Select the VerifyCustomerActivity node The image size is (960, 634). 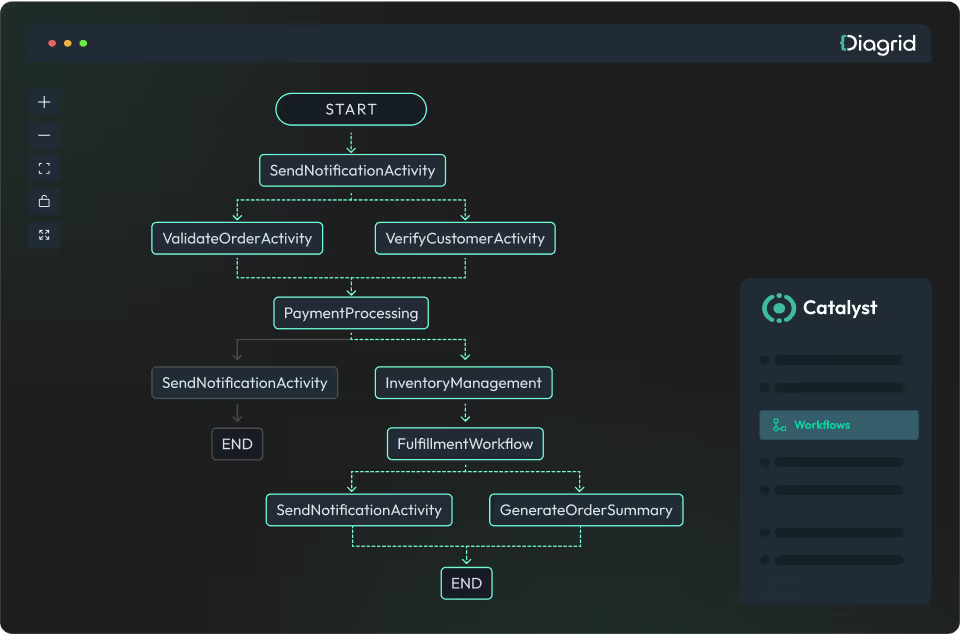coord(464,238)
